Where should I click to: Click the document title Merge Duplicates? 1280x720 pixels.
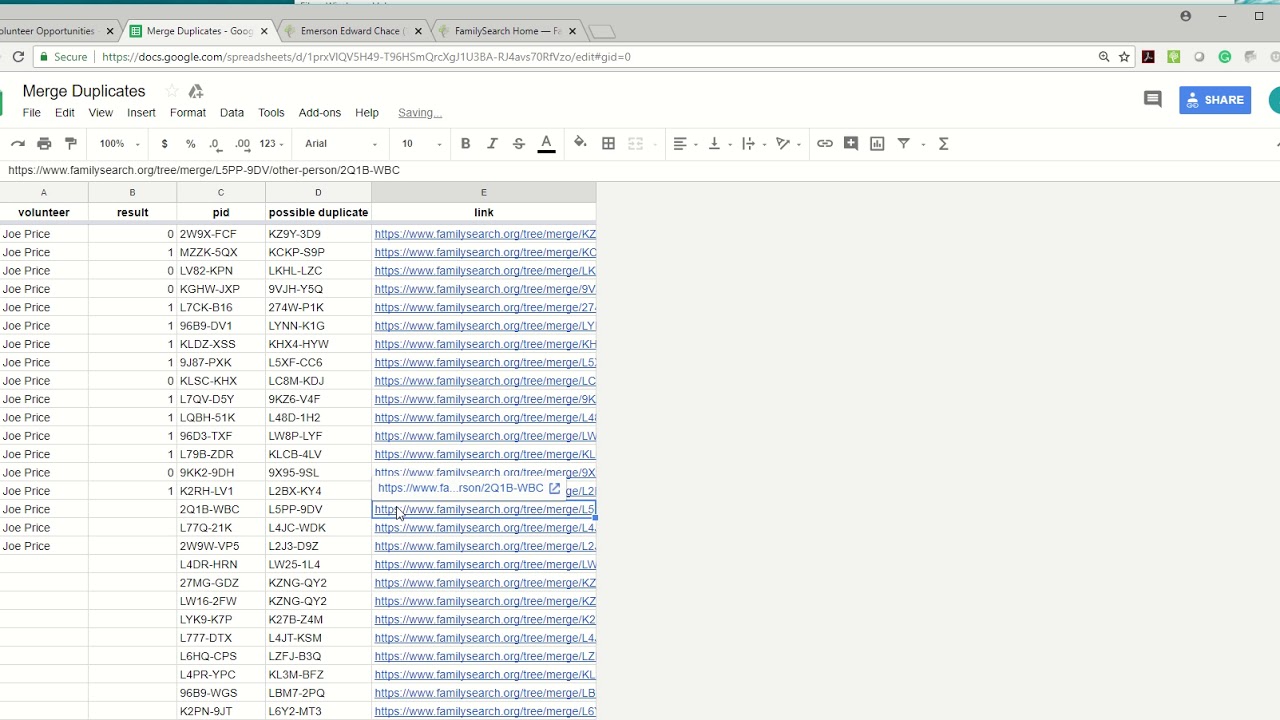[84, 91]
